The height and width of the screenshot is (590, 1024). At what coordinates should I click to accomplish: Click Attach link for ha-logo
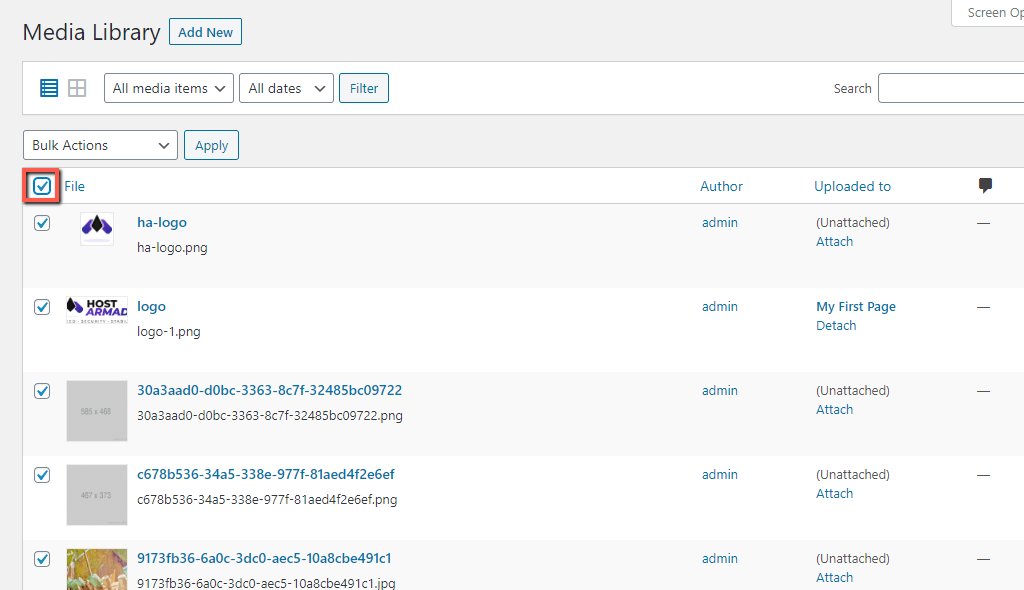click(835, 241)
